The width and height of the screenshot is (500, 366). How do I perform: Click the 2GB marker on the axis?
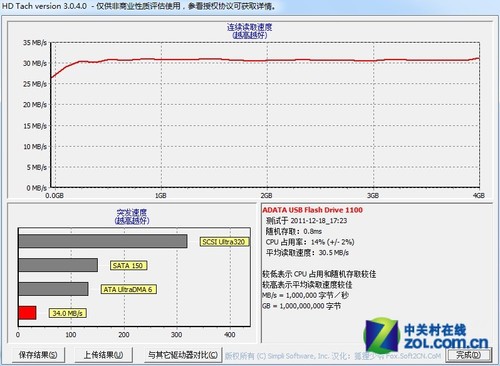tap(266, 196)
